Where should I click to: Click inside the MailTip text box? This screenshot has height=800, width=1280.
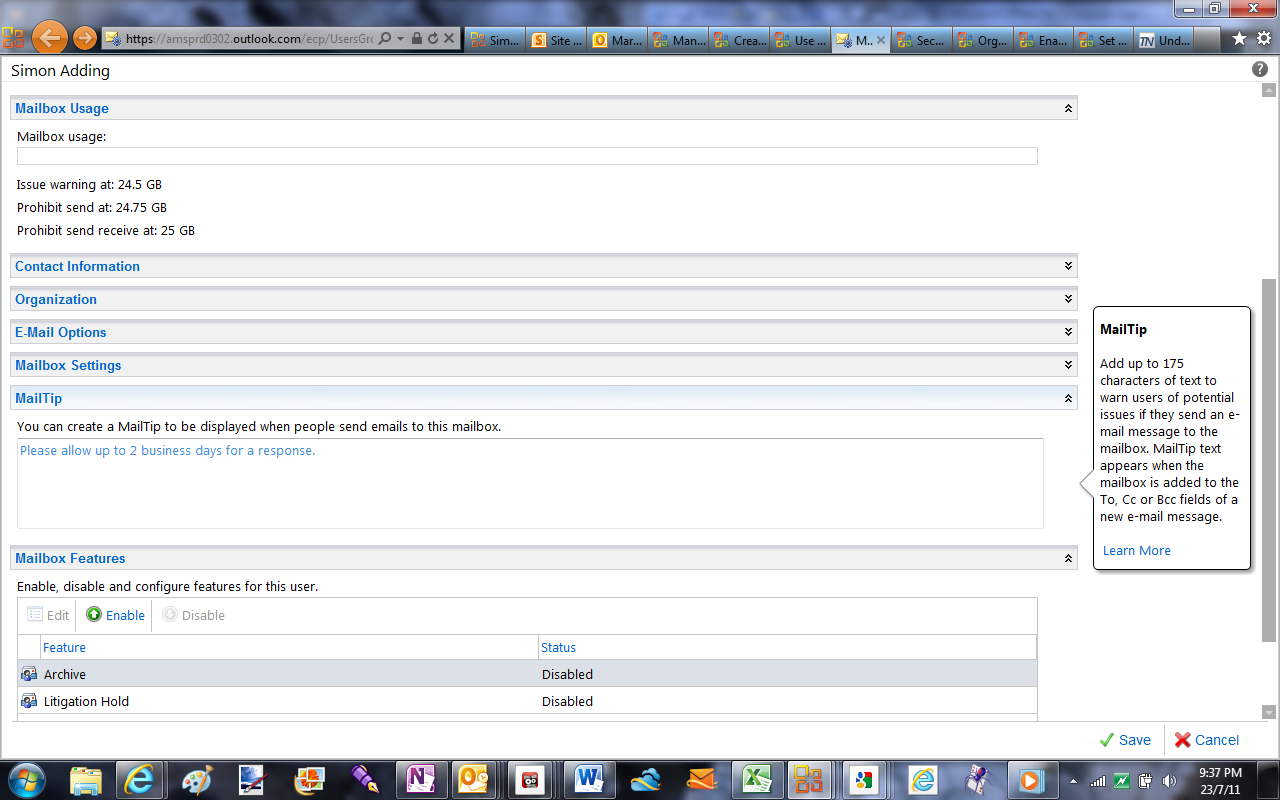(530, 483)
